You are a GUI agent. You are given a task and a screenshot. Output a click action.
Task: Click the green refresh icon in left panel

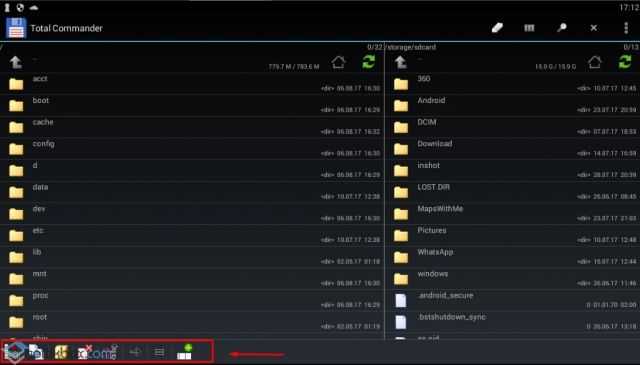pyautogui.click(x=369, y=62)
